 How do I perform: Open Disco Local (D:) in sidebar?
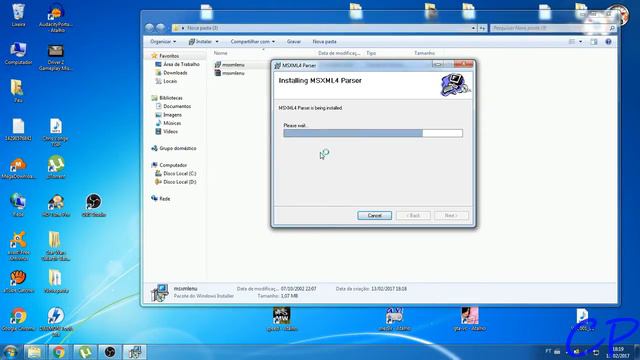(180, 182)
